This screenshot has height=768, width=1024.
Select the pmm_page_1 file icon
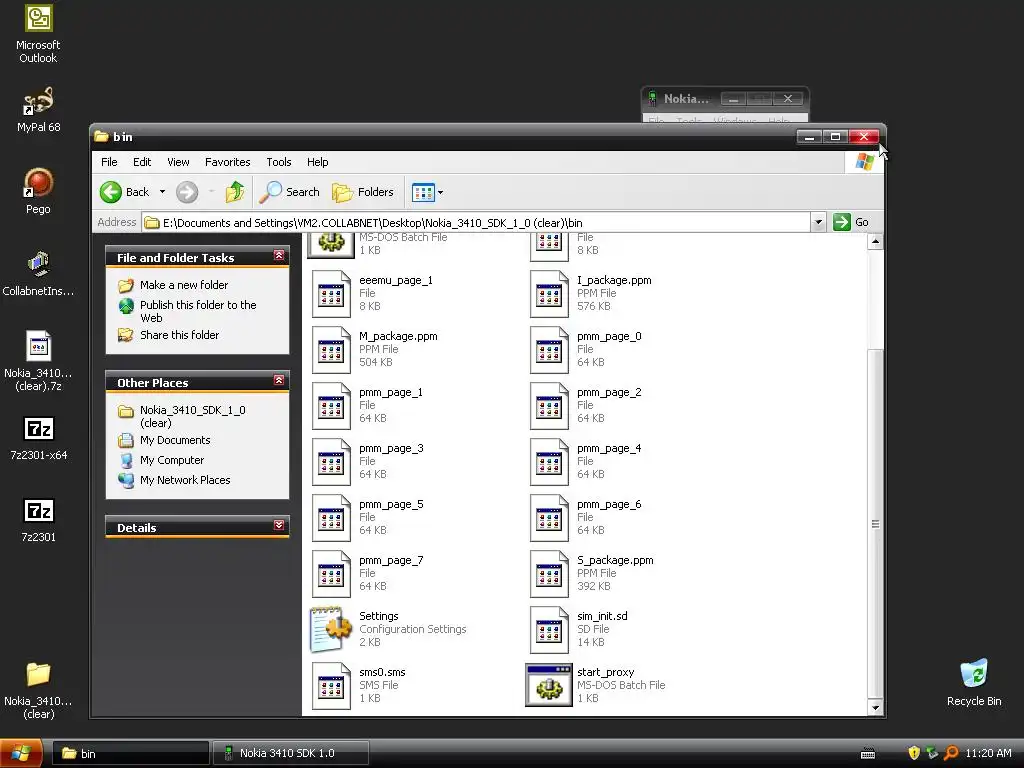pyautogui.click(x=331, y=406)
